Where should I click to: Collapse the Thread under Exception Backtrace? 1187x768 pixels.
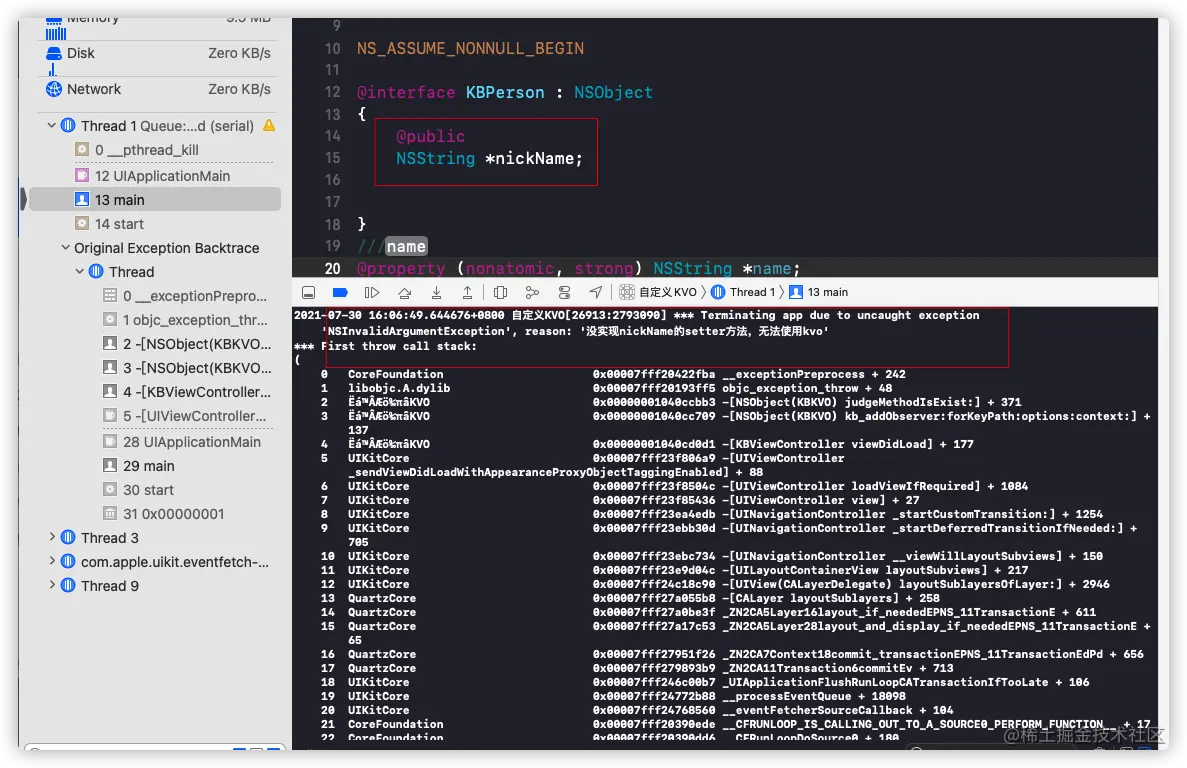pos(79,272)
